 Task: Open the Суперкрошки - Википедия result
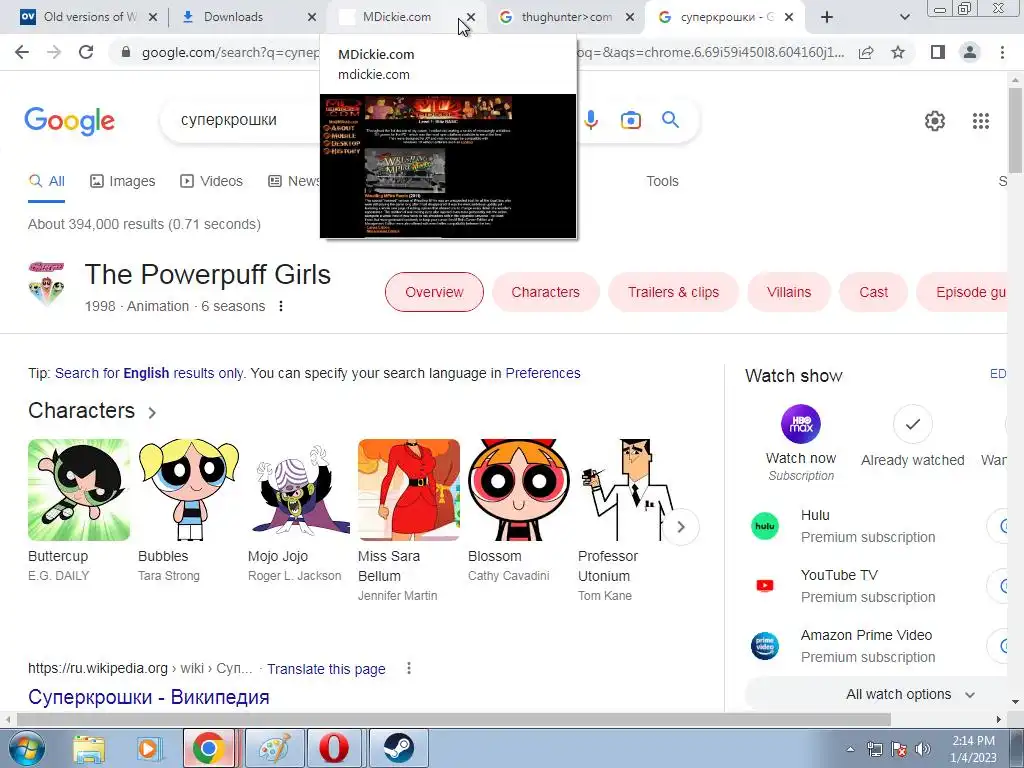(x=148, y=697)
